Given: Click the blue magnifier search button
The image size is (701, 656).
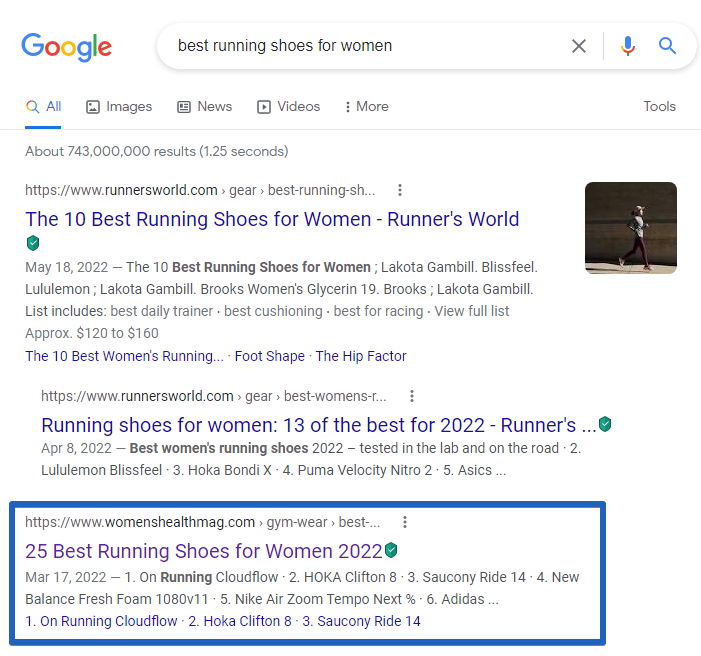Looking at the screenshot, I should pyautogui.click(x=667, y=46).
